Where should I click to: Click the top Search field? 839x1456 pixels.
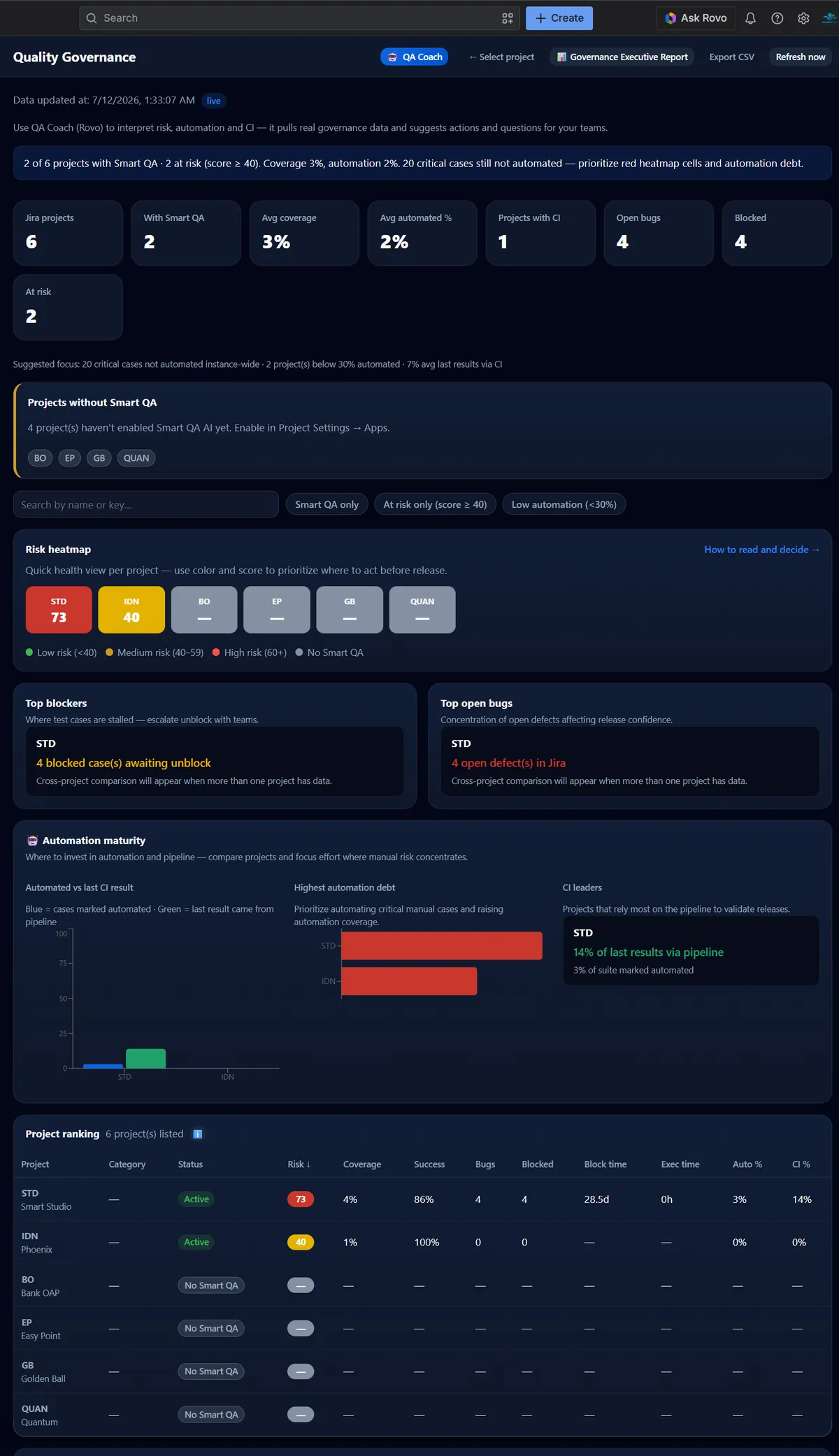click(x=299, y=18)
